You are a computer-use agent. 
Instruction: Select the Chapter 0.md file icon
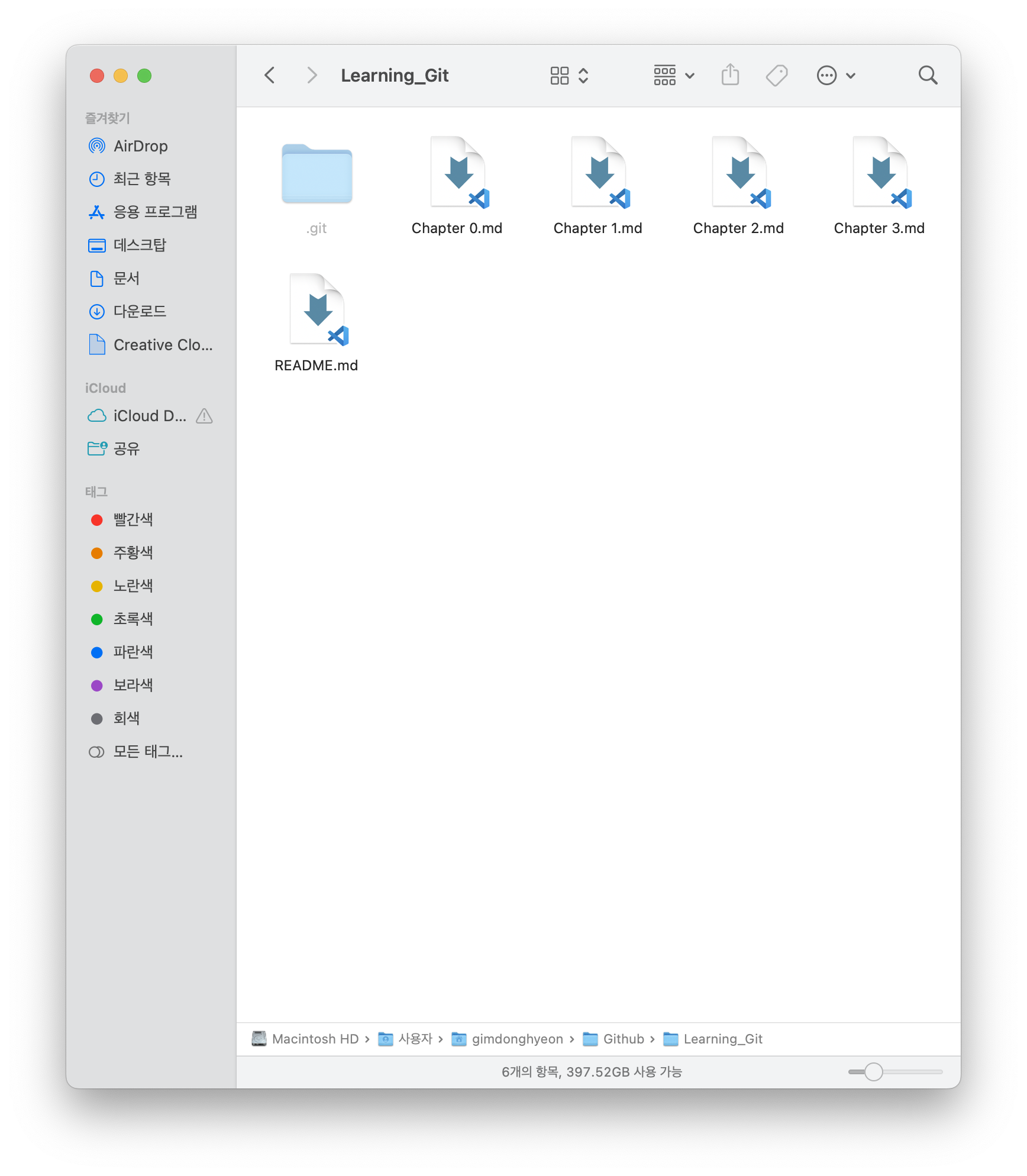pyautogui.click(x=458, y=172)
